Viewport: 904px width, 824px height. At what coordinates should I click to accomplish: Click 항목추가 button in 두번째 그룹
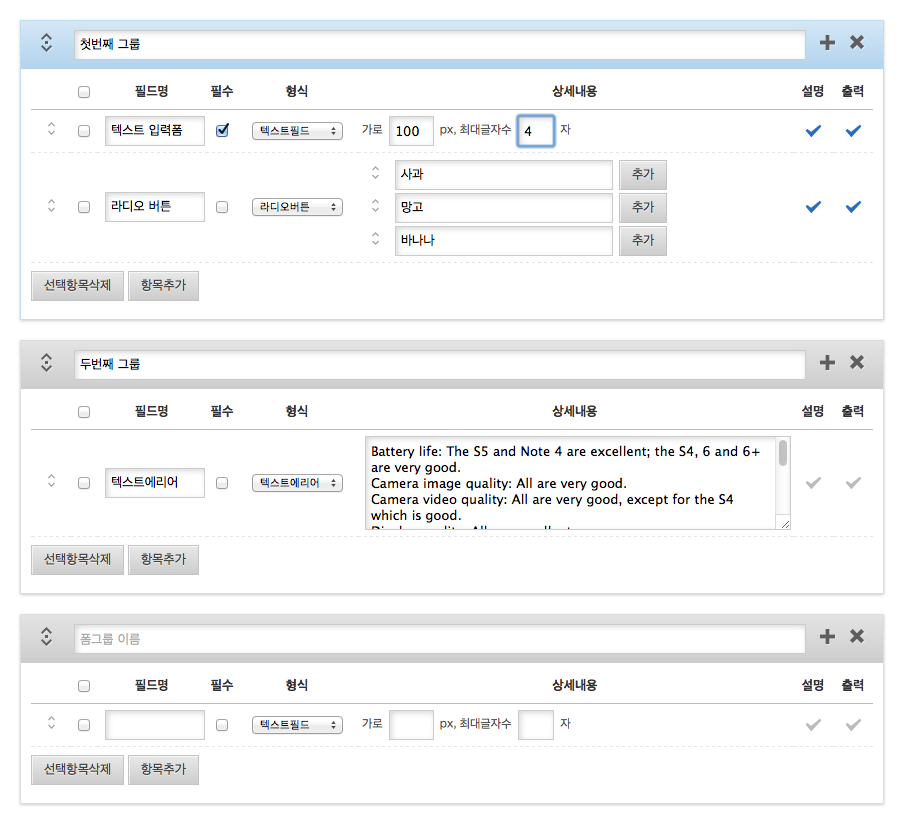pos(163,560)
